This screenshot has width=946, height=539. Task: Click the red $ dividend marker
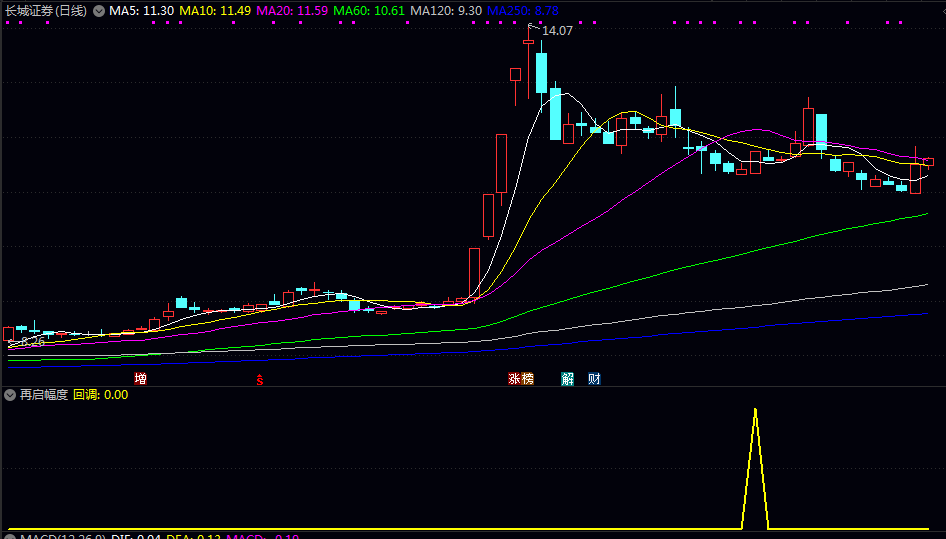tap(260, 380)
